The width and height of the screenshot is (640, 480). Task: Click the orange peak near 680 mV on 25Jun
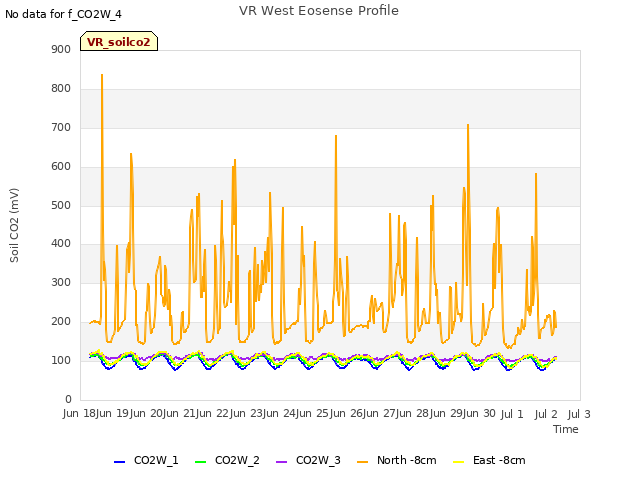point(336,136)
